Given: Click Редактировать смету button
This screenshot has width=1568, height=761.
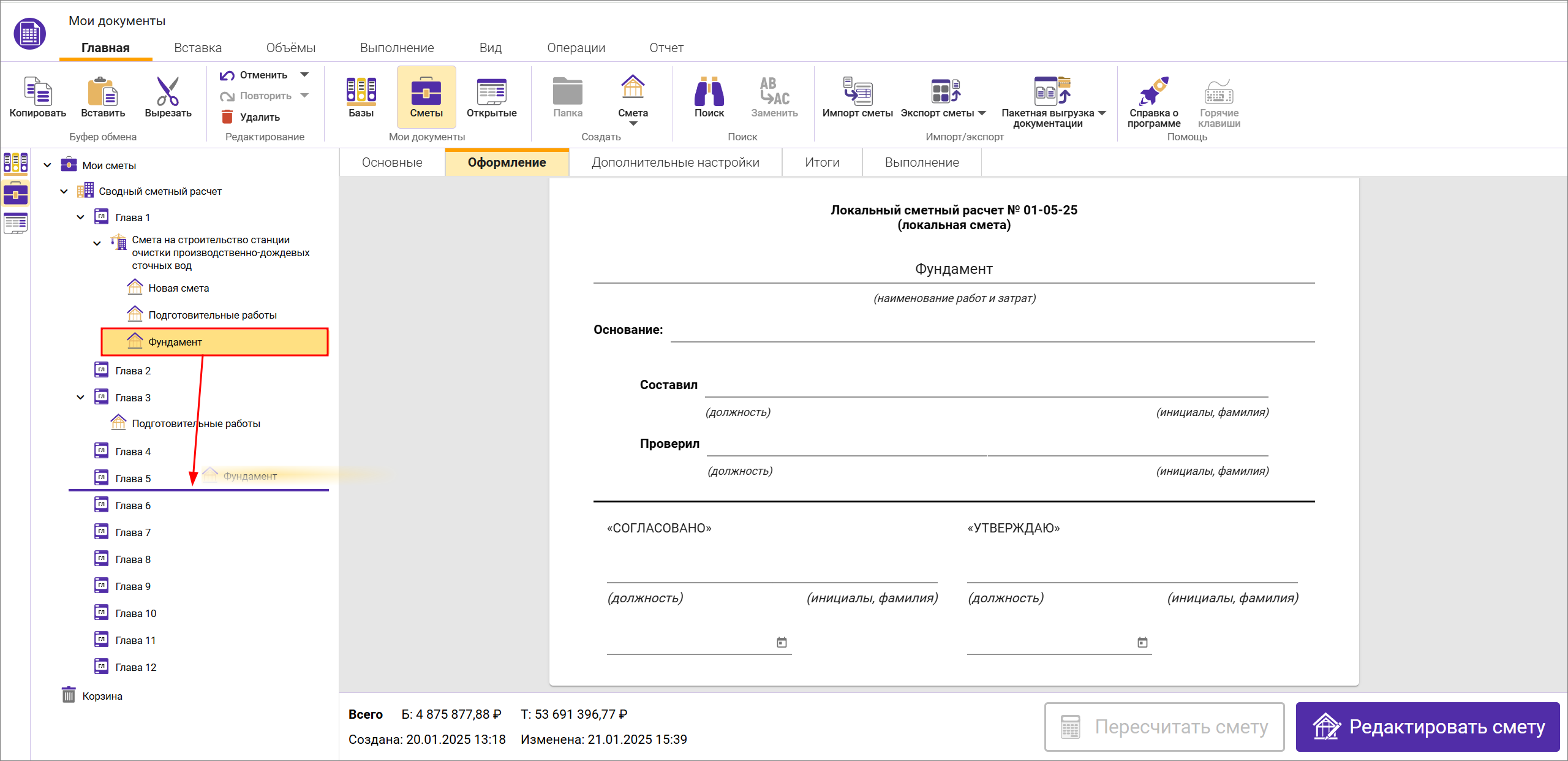Looking at the screenshot, I should tap(1427, 727).
